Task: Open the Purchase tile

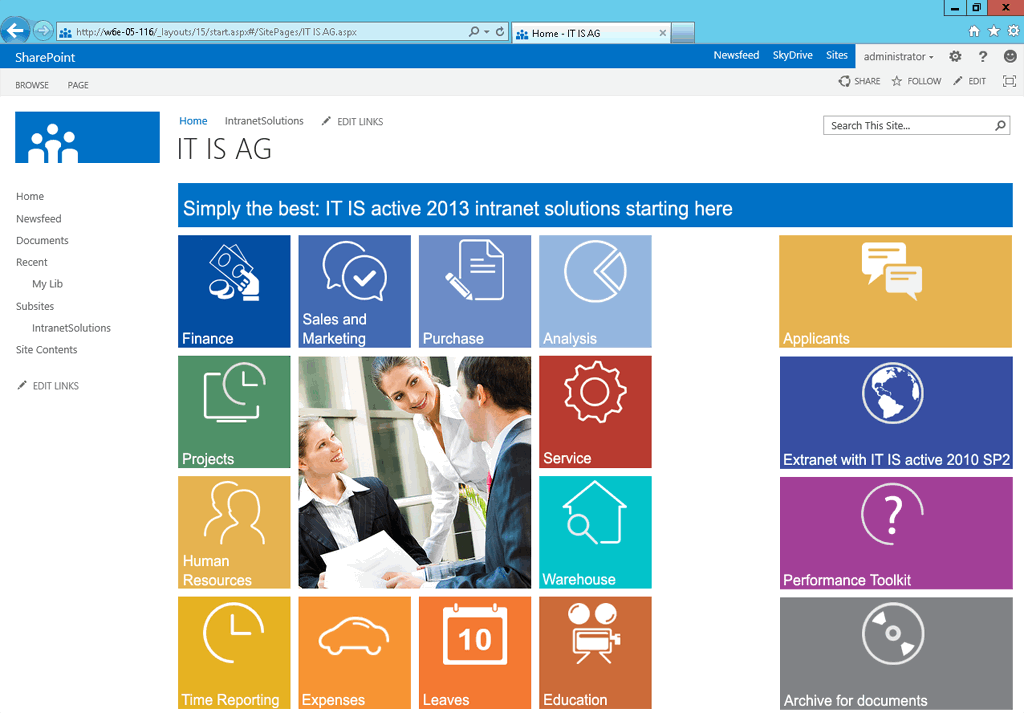Action: click(x=475, y=291)
